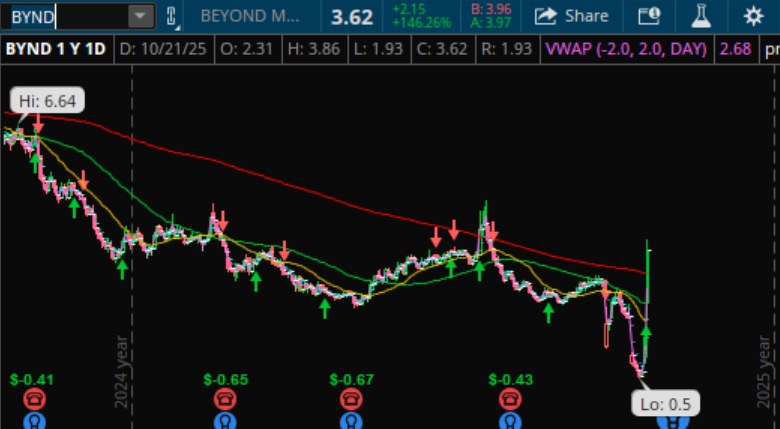The width and height of the screenshot is (780, 429).
Task: Click the $-0.67 earnings value
Action: click(x=351, y=380)
